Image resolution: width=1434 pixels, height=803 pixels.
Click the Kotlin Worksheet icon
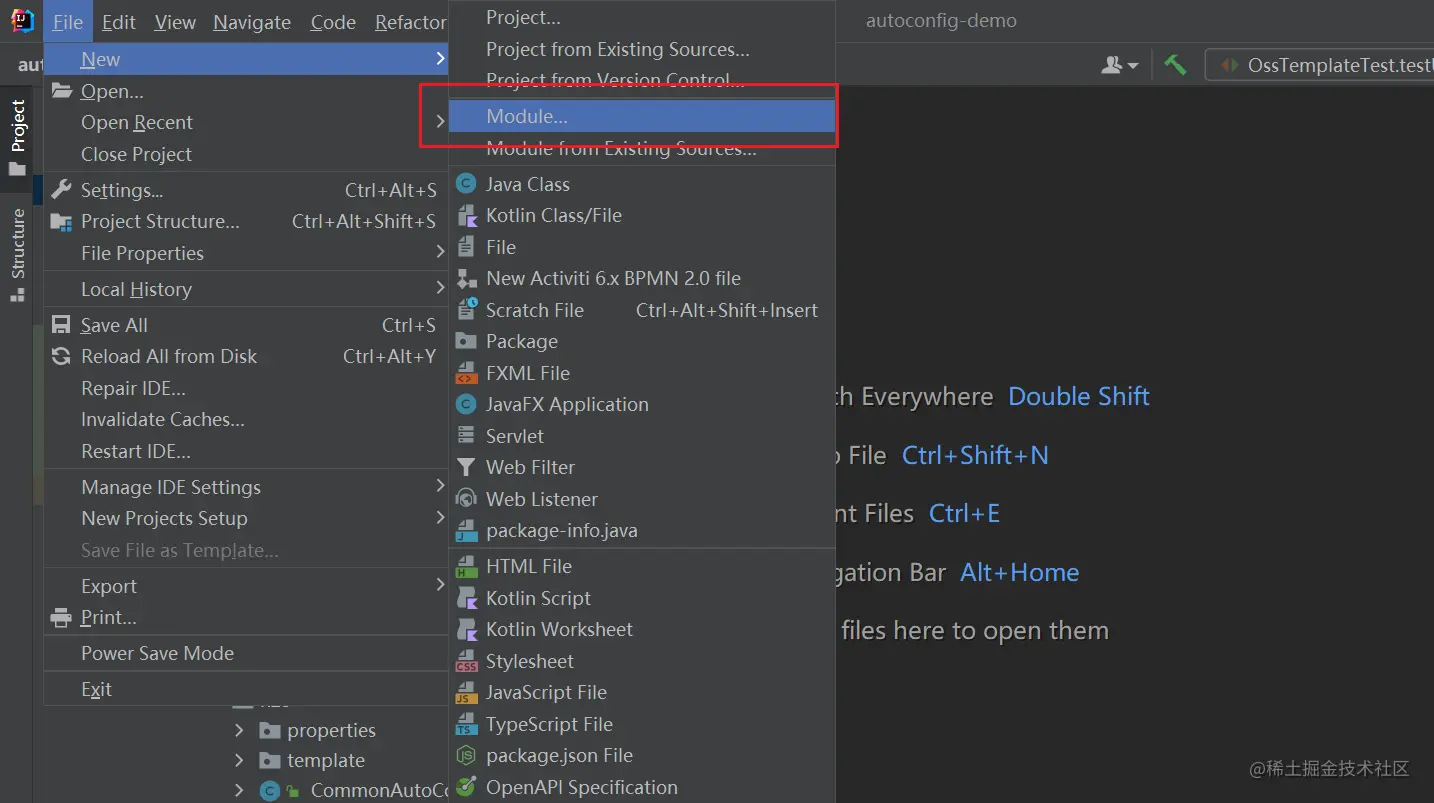pyautogui.click(x=466, y=629)
